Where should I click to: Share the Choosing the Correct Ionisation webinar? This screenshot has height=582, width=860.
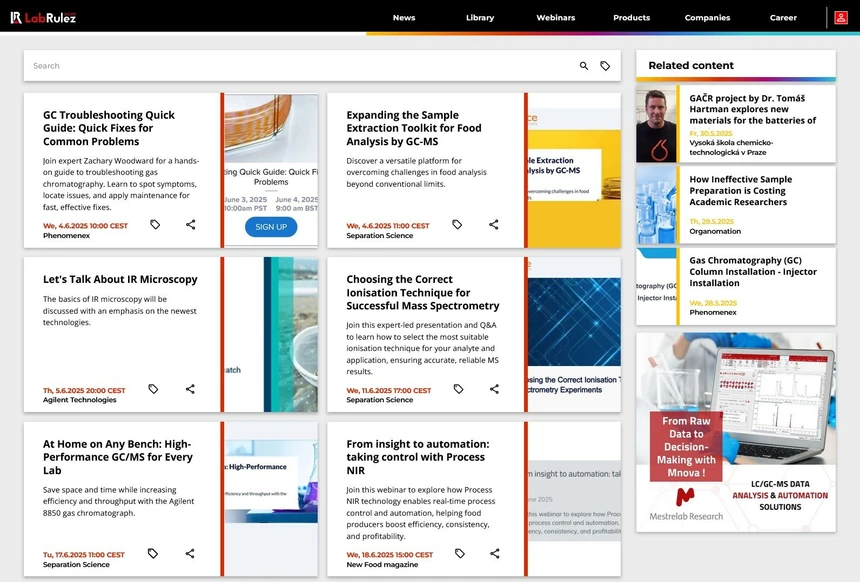494,389
